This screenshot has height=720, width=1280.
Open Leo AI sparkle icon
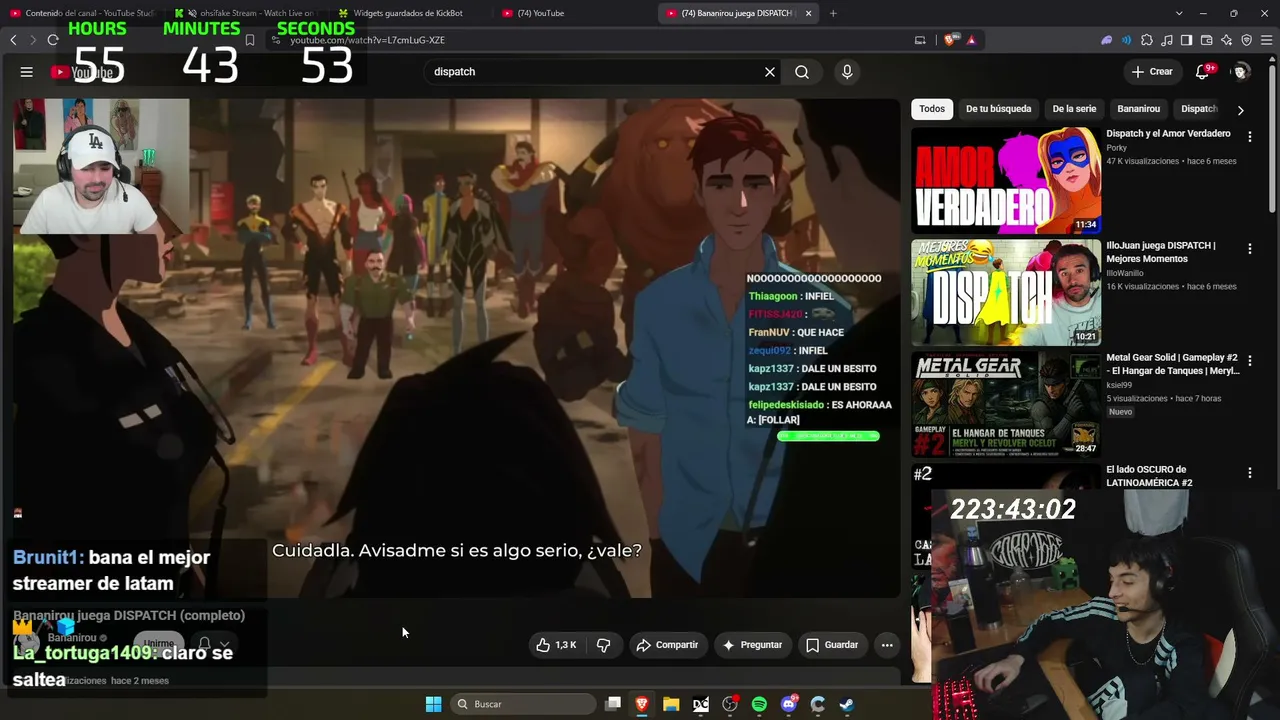tap(1226, 40)
